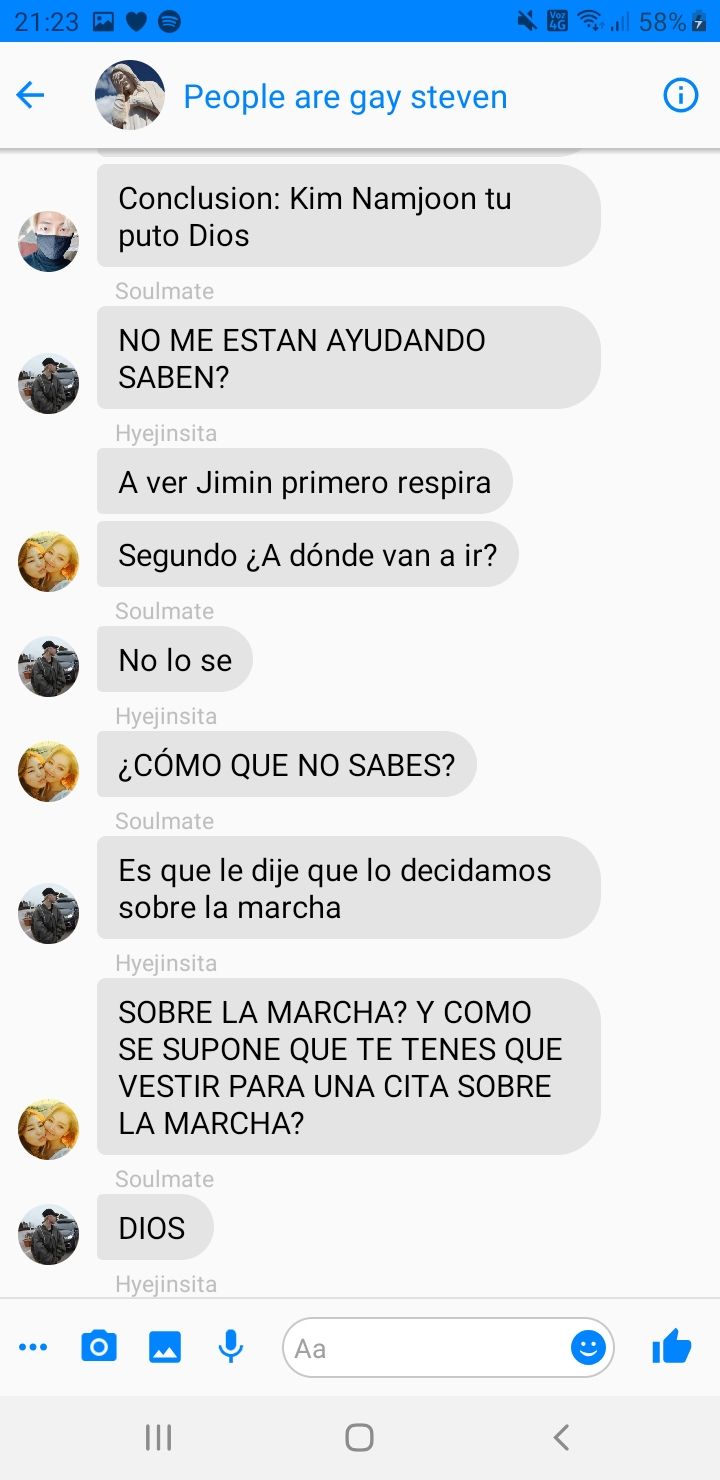Open the camera from the bottom bar
This screenshot has width=720, height=1480.
98,1347
